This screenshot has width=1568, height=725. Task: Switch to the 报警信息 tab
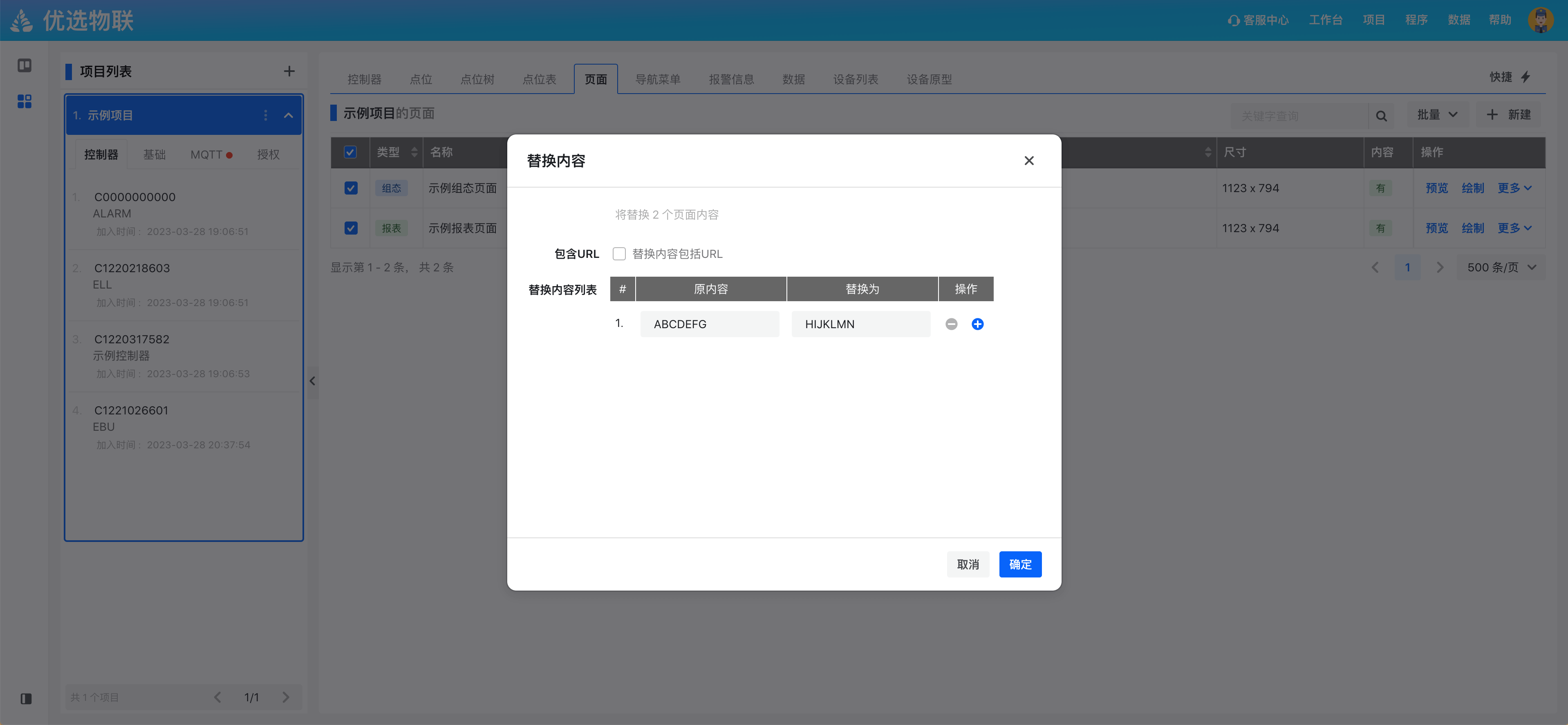[731, 79]
